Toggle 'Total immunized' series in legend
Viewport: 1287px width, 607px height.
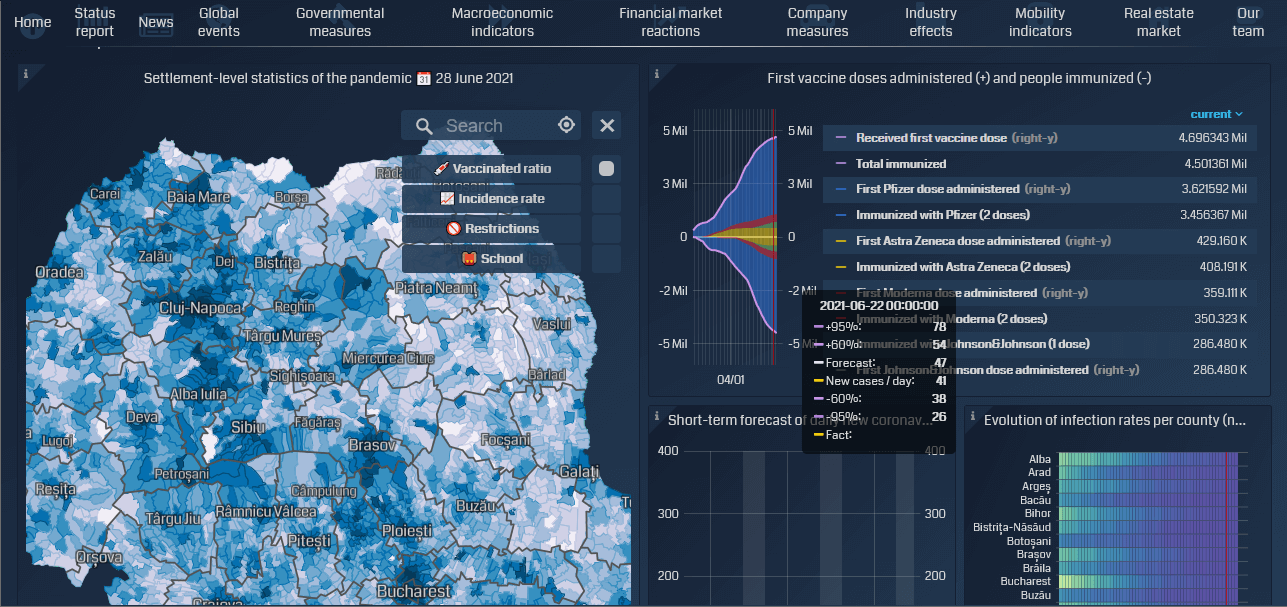(x=900, y=164)
